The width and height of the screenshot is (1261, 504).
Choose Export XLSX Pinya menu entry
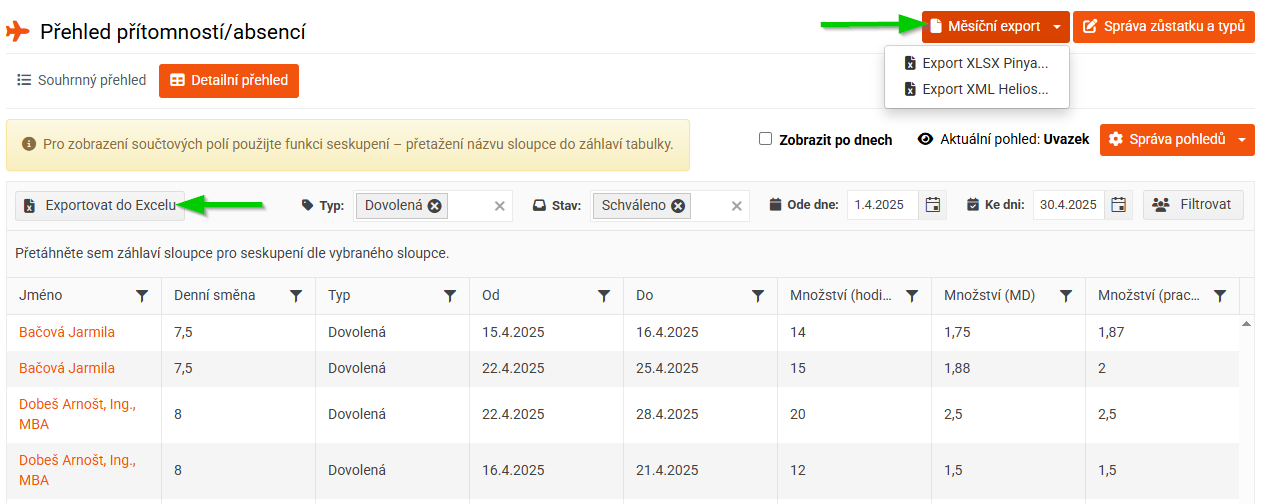(977, 63)
